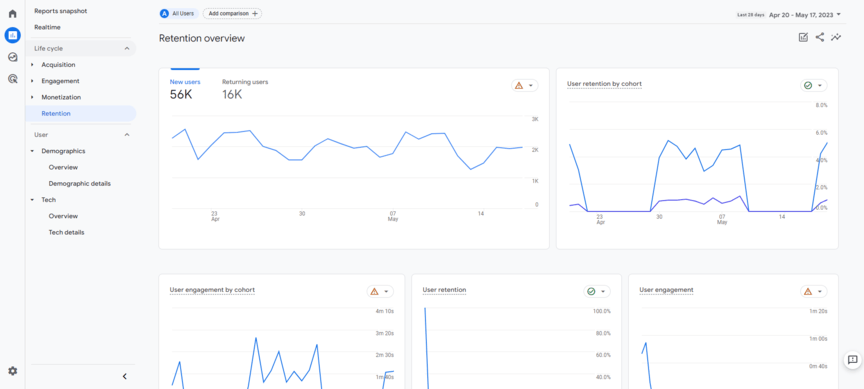Image resolution: width=864 pixels, height=389 pixels.
Task: Open warning dropdown on User engagement card
Action: [813, 291]
